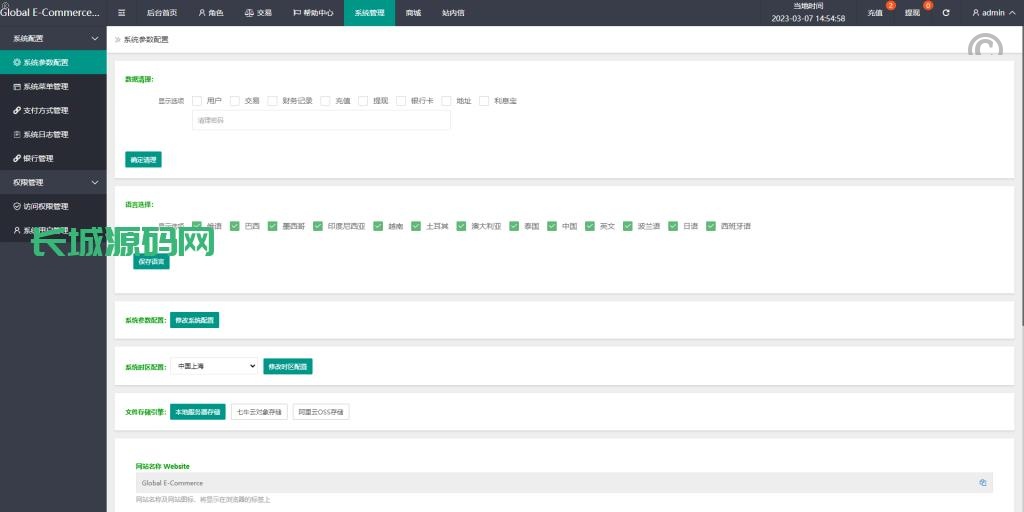Select the 阿里云OSS存储 storage engine button
1024x512 pixels.
321,412
